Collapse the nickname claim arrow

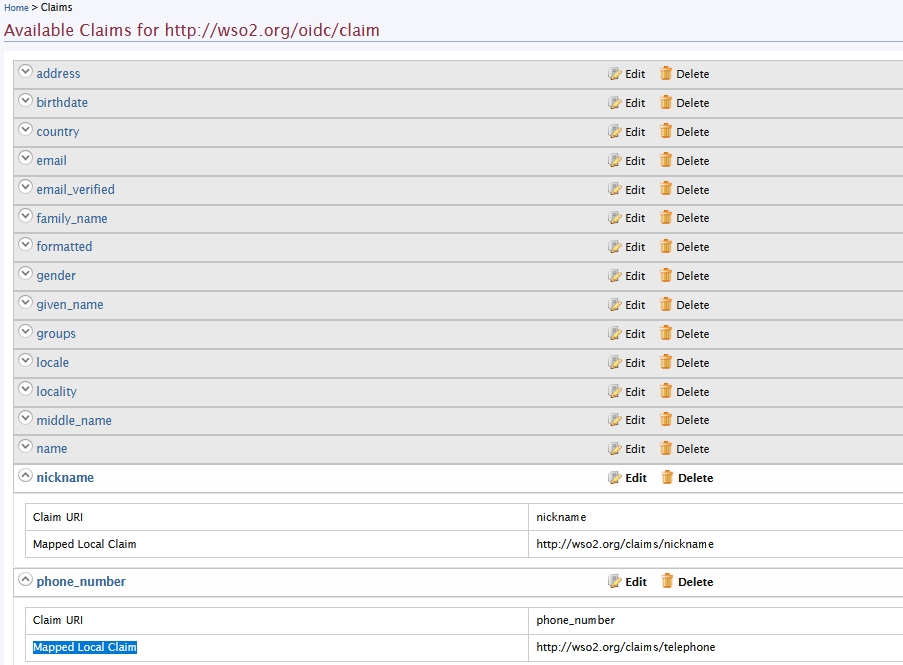(26, 476)
